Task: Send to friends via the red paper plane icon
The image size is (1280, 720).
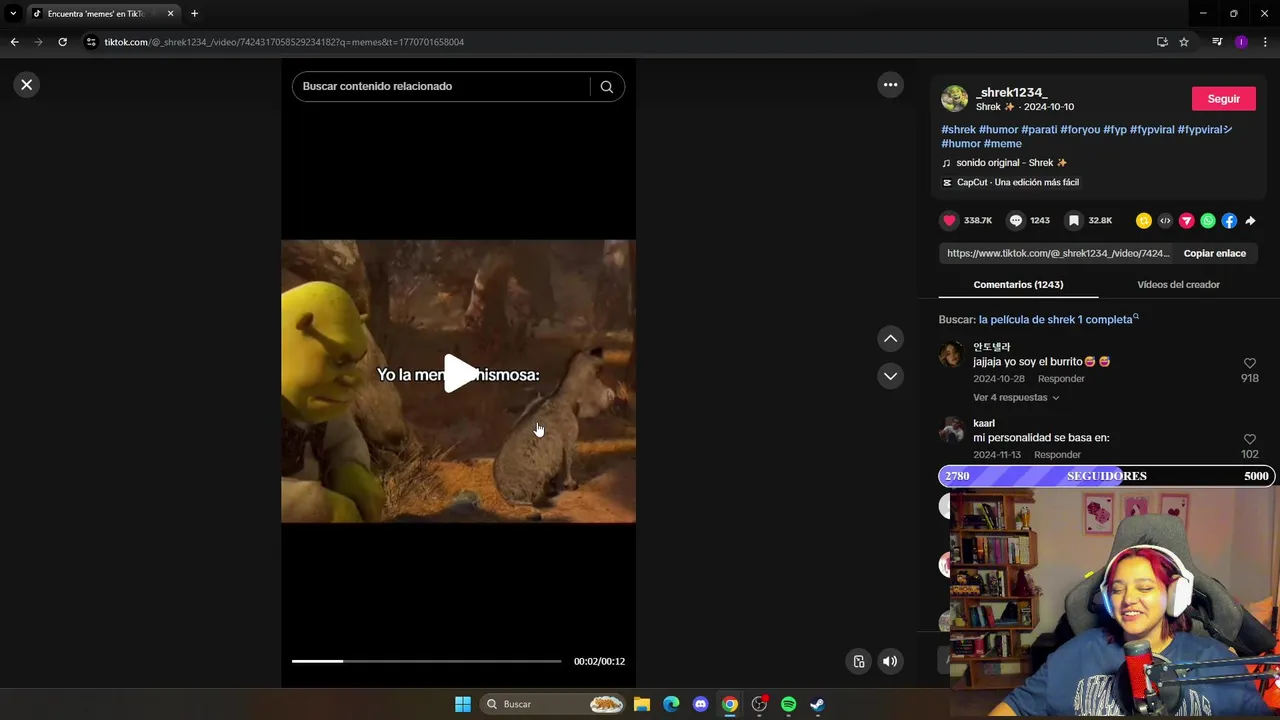Action: tap(1186, 221)
